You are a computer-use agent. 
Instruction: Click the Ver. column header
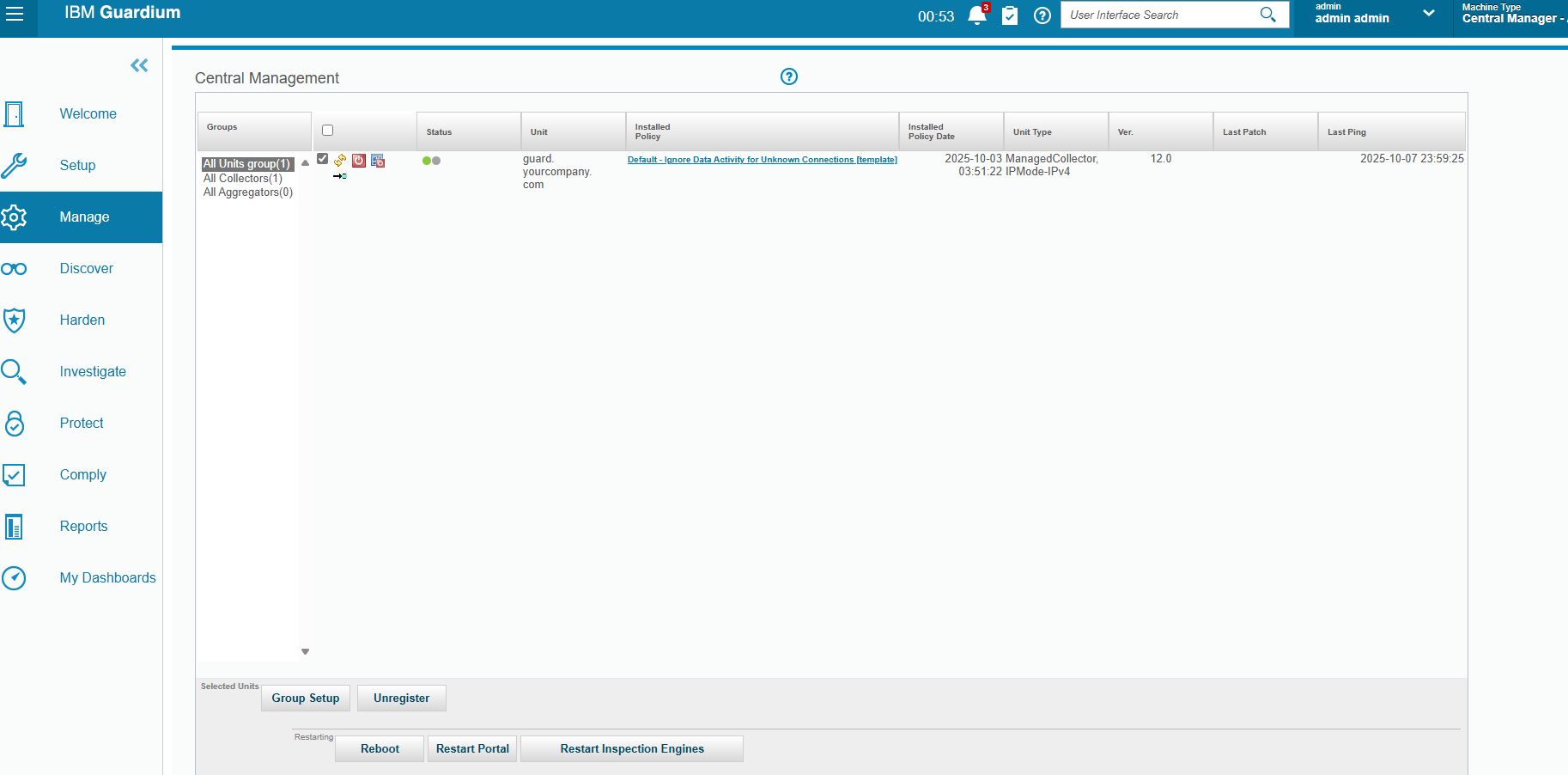pyautogui.click(x=1161, y=131)
